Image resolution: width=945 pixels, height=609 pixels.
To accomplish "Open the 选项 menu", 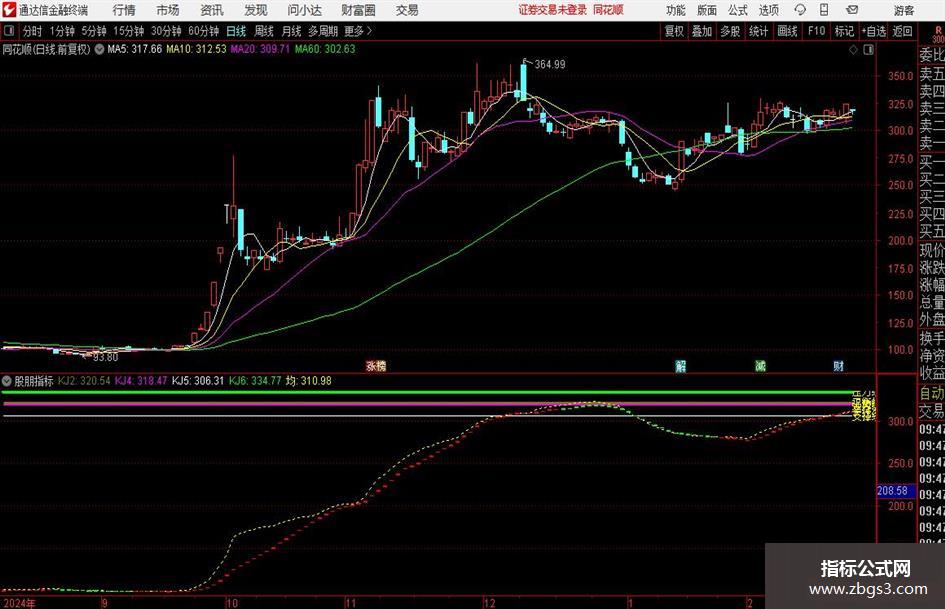I will (x=768, y=10).
